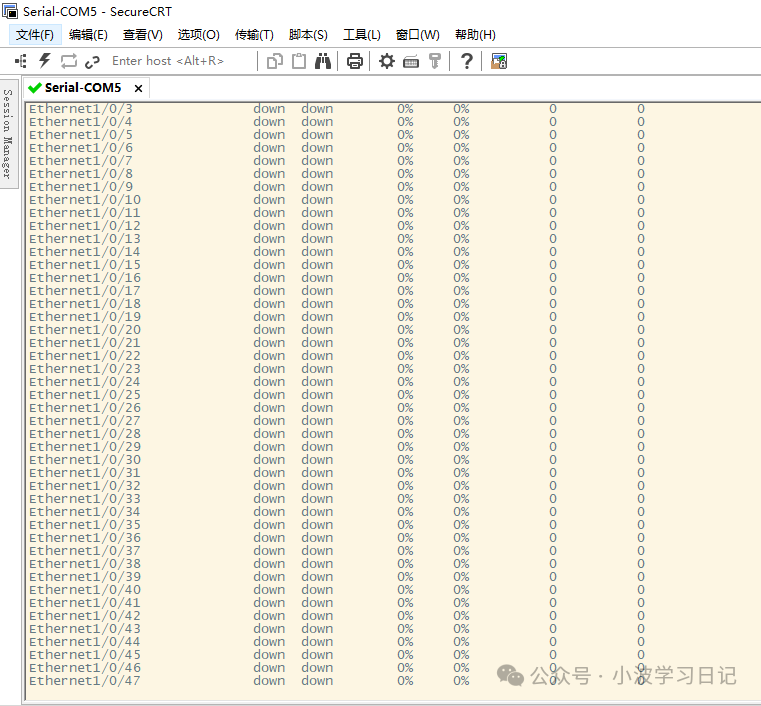This screenshot has height=706, width=761.
Task: Expand the Session Manager side panel
Action: pos(8,132)
